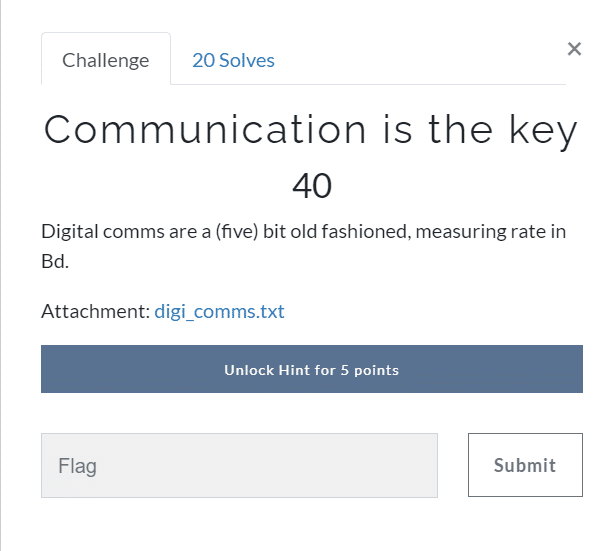Viewport: 614px width, 551px height.
Task: Click the challenge title Communication is the key
Action: pyautogui.click(x=311, y=130)
